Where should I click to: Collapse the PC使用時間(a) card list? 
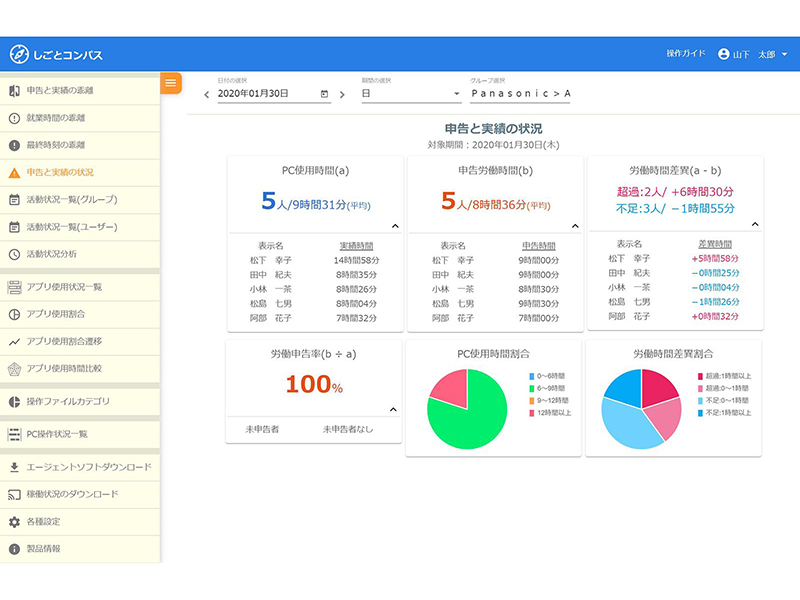click(395, 226)
